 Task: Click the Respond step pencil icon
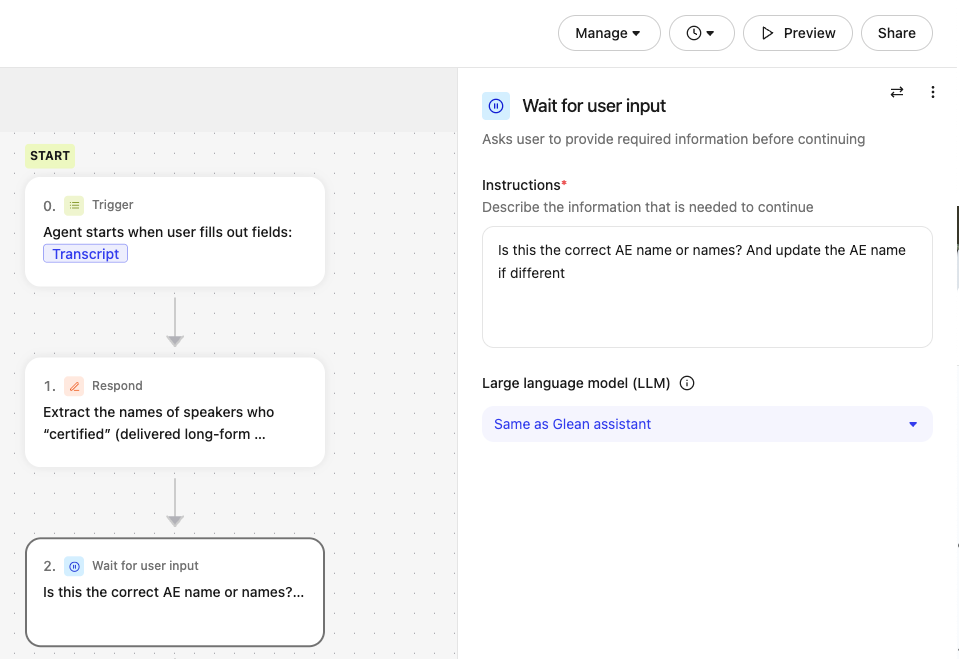(74, 386)
